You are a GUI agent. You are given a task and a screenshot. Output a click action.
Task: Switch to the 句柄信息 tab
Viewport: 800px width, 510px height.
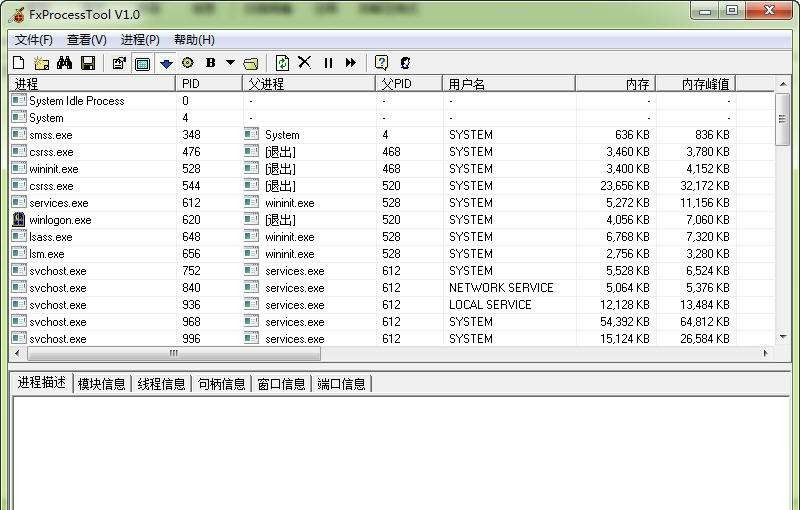(x=221, y=384)
